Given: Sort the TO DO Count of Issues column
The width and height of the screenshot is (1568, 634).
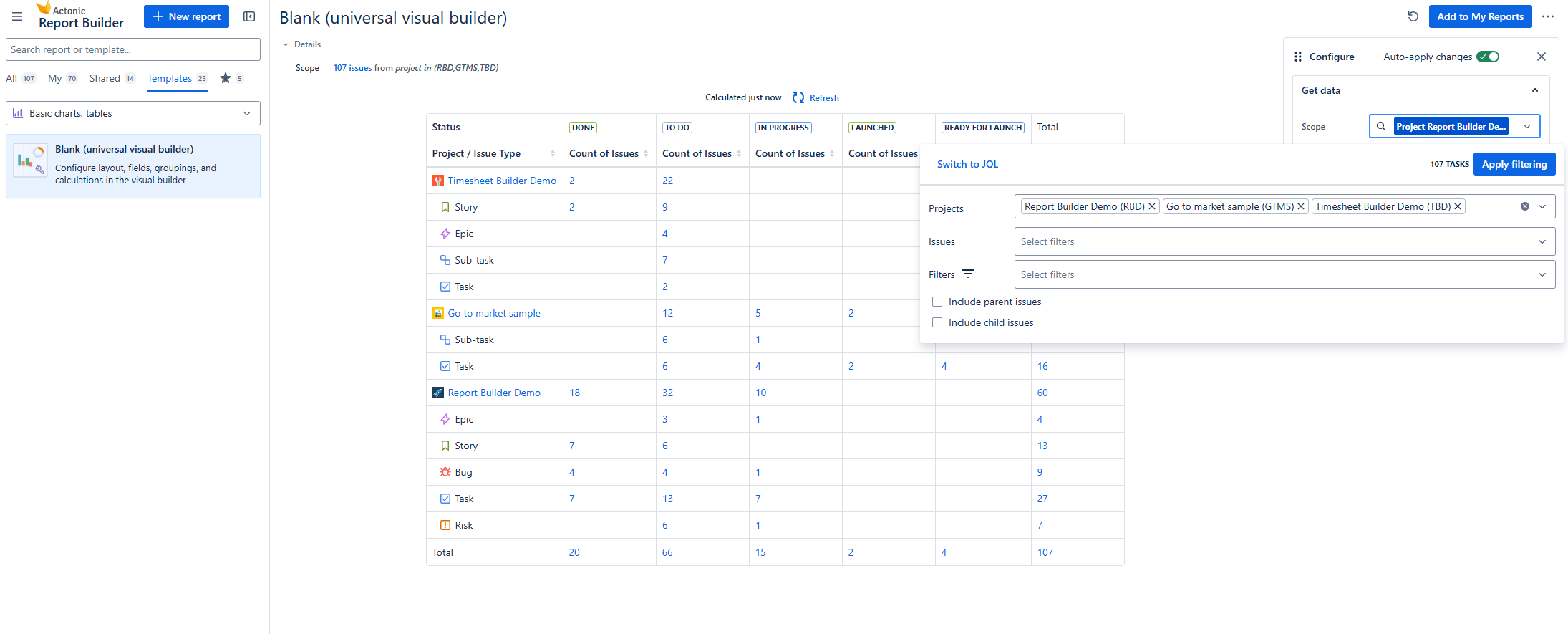Looking at the screenshot, I should [x=739, y=153].
